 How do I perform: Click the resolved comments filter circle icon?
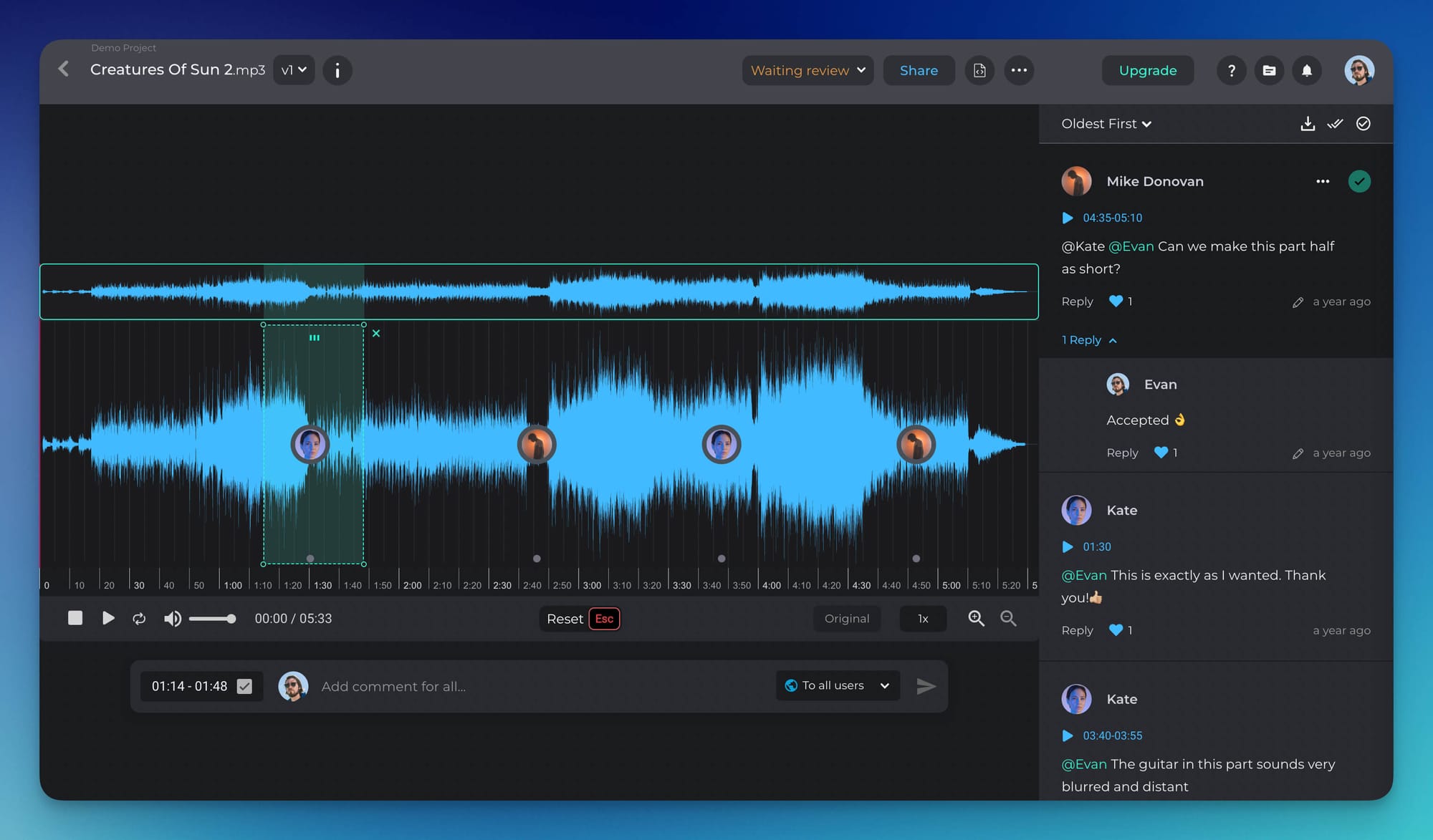click(1363, 123)
